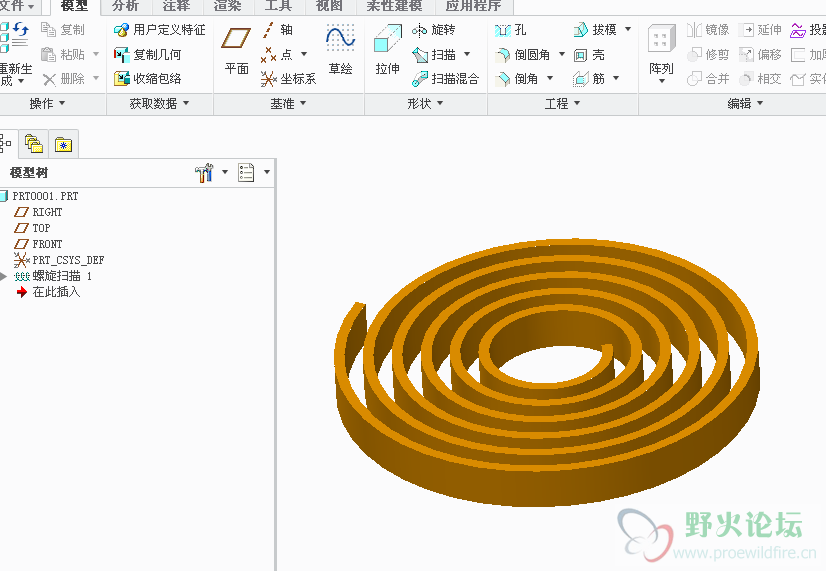Open the Draft (拔模) dropdown arrow
The image size is (826, 571).
click(628, 29)
